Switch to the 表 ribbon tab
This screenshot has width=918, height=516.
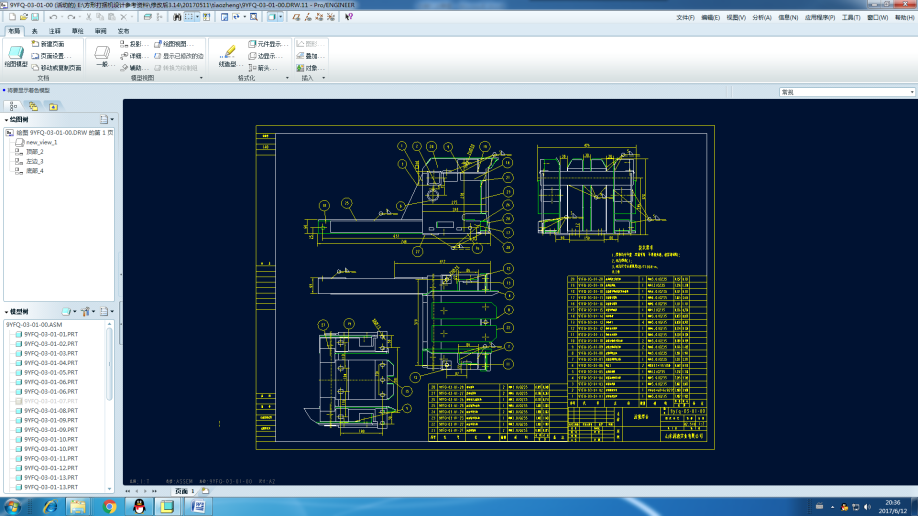34,31
